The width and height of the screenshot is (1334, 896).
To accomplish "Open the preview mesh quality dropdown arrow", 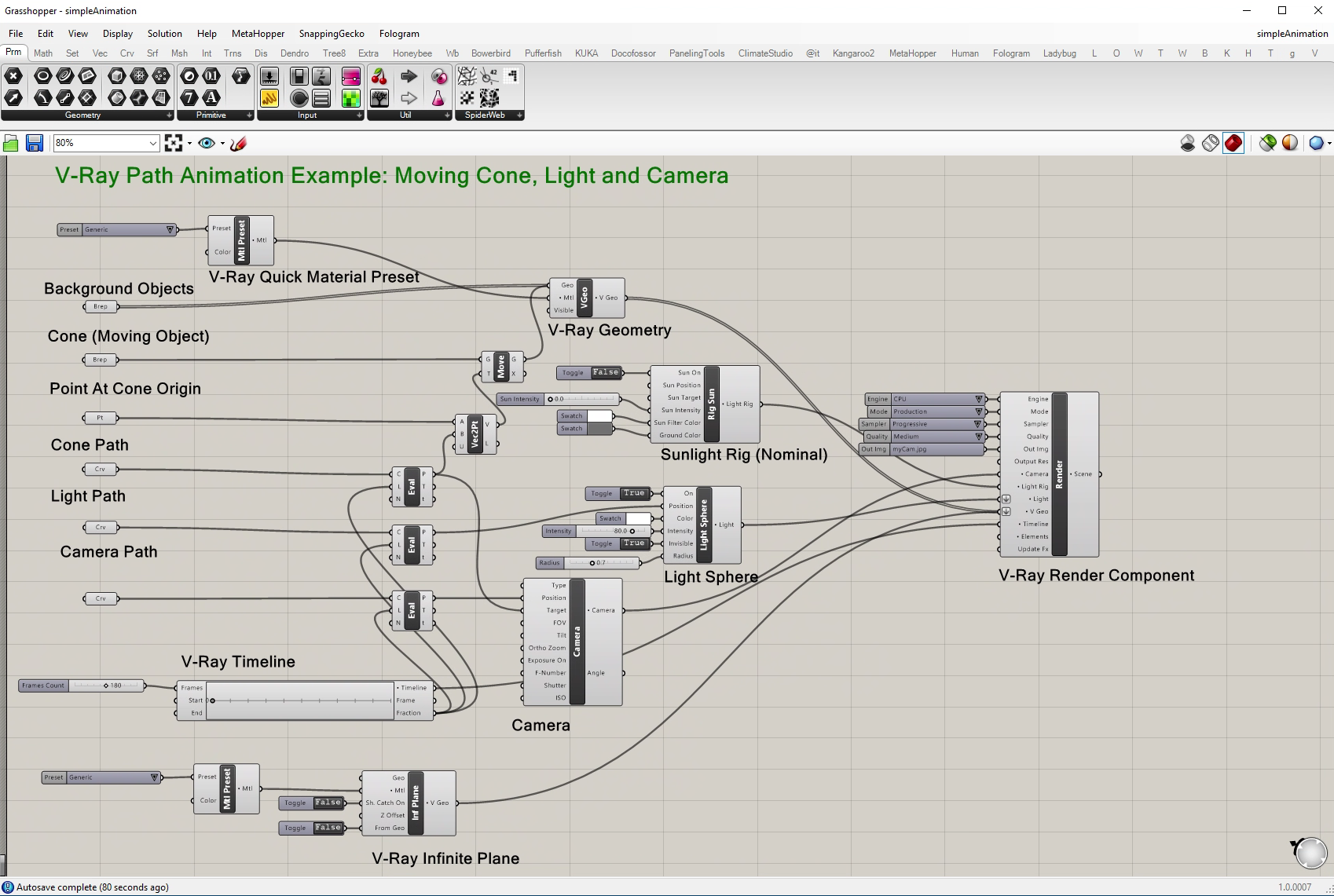I will click(x=1329, y=144).
